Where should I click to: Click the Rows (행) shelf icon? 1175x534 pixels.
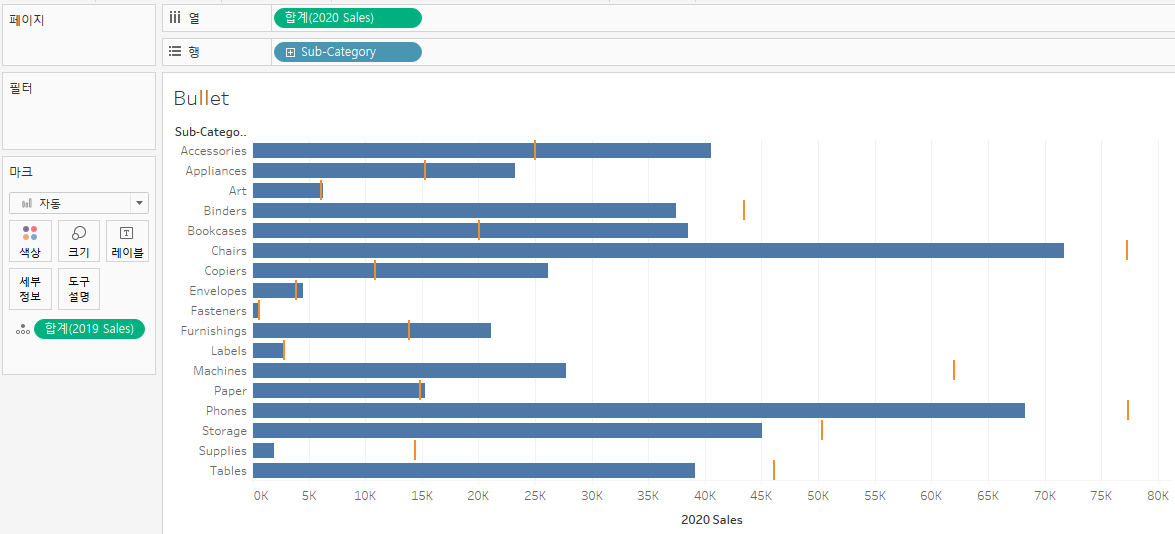[175, 52]
